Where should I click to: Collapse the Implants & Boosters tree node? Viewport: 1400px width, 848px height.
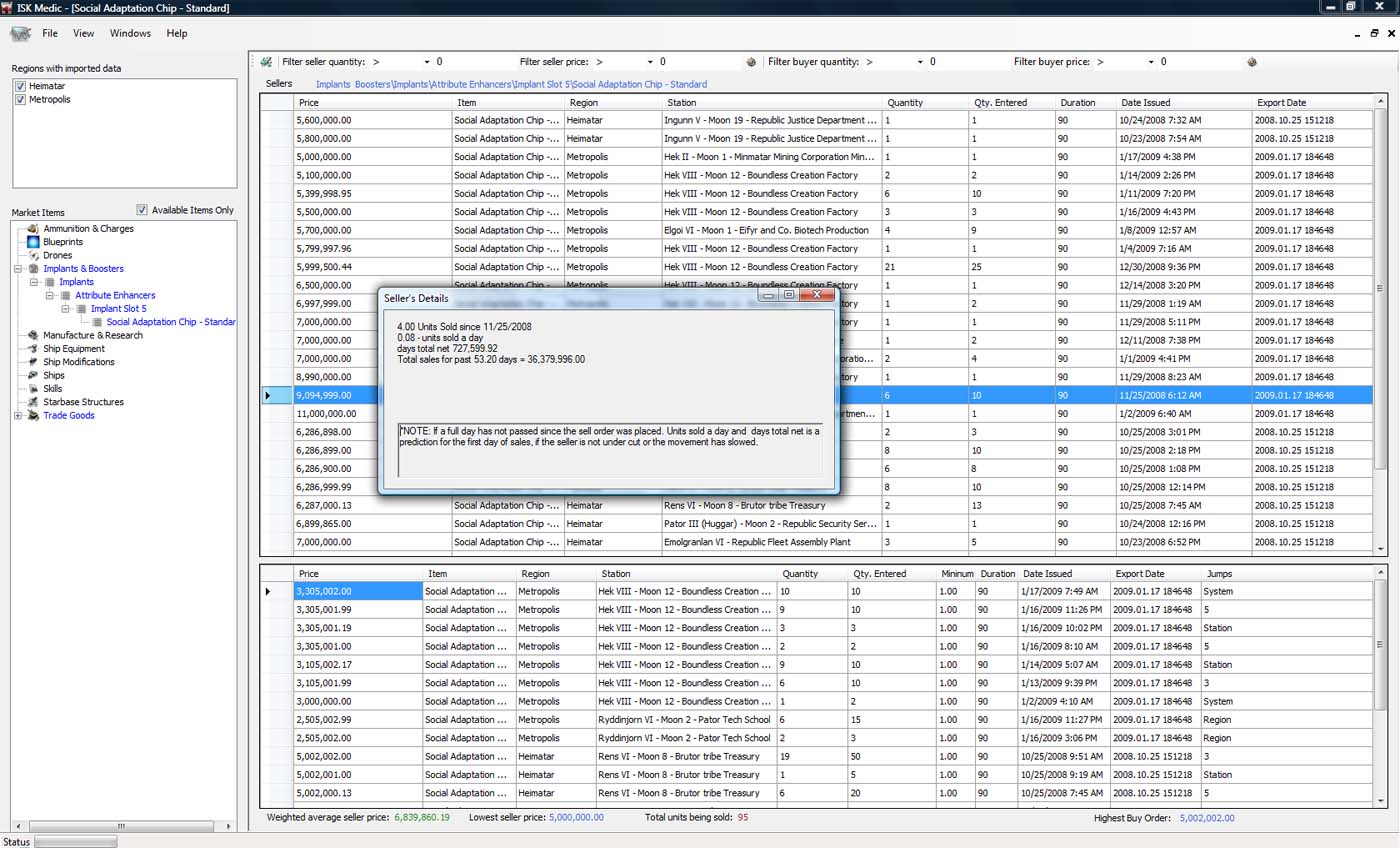click(x=18, y=269)
